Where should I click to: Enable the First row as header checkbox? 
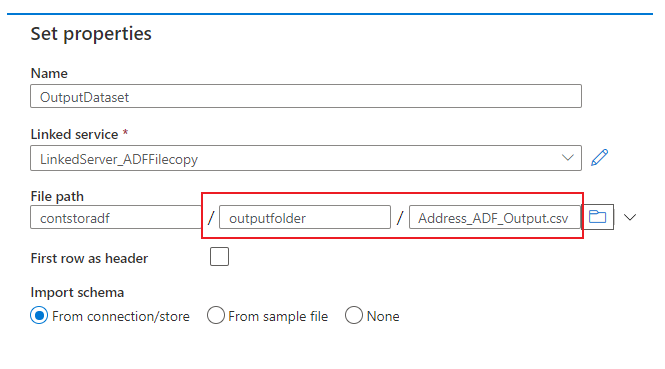(219, 257)
